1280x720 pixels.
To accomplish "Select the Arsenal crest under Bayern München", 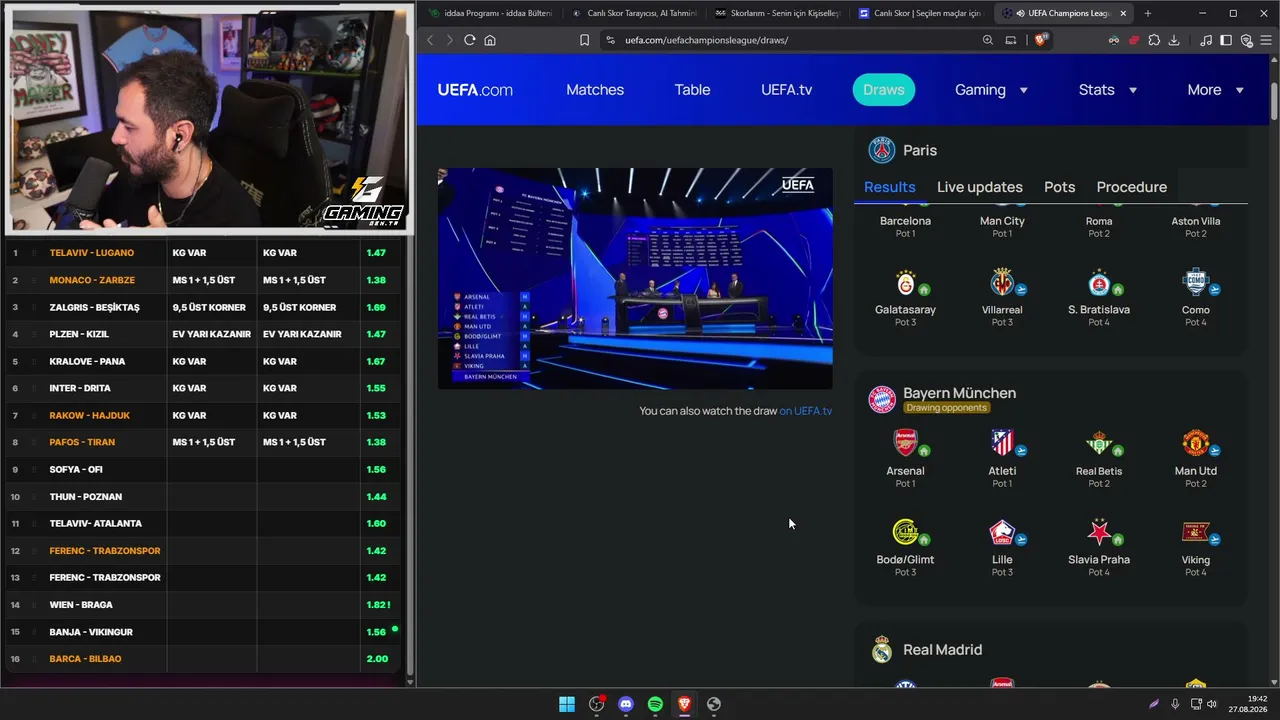I will (x=905, y=443).
